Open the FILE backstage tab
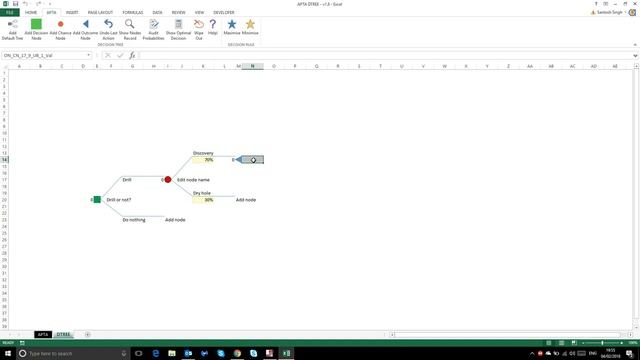This screenshot has height=360, width=640. (x=9, y=13)
